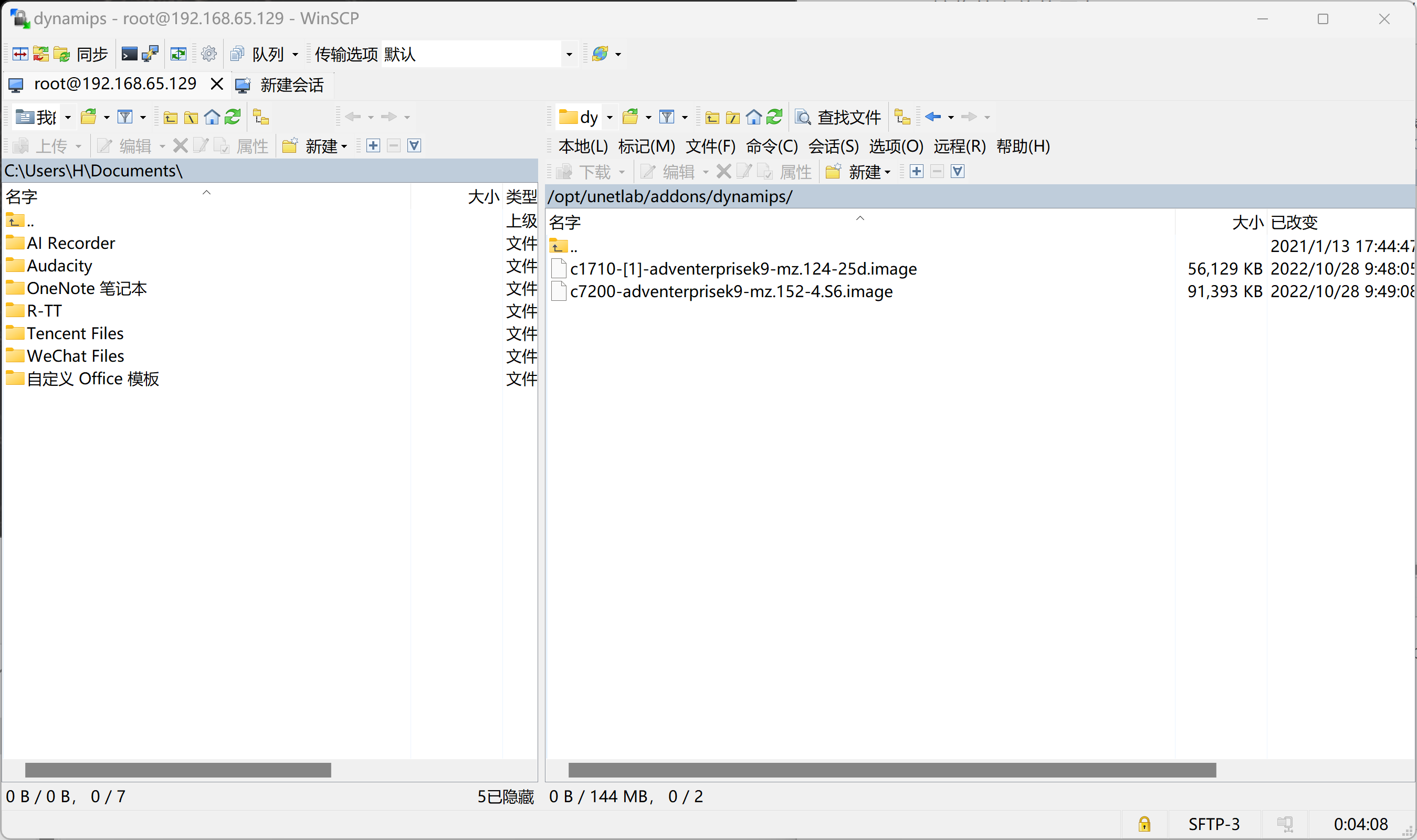This screenshot has height=840, width=1417.
Task: Go to remote root directory icon
Action: point(733,117)
